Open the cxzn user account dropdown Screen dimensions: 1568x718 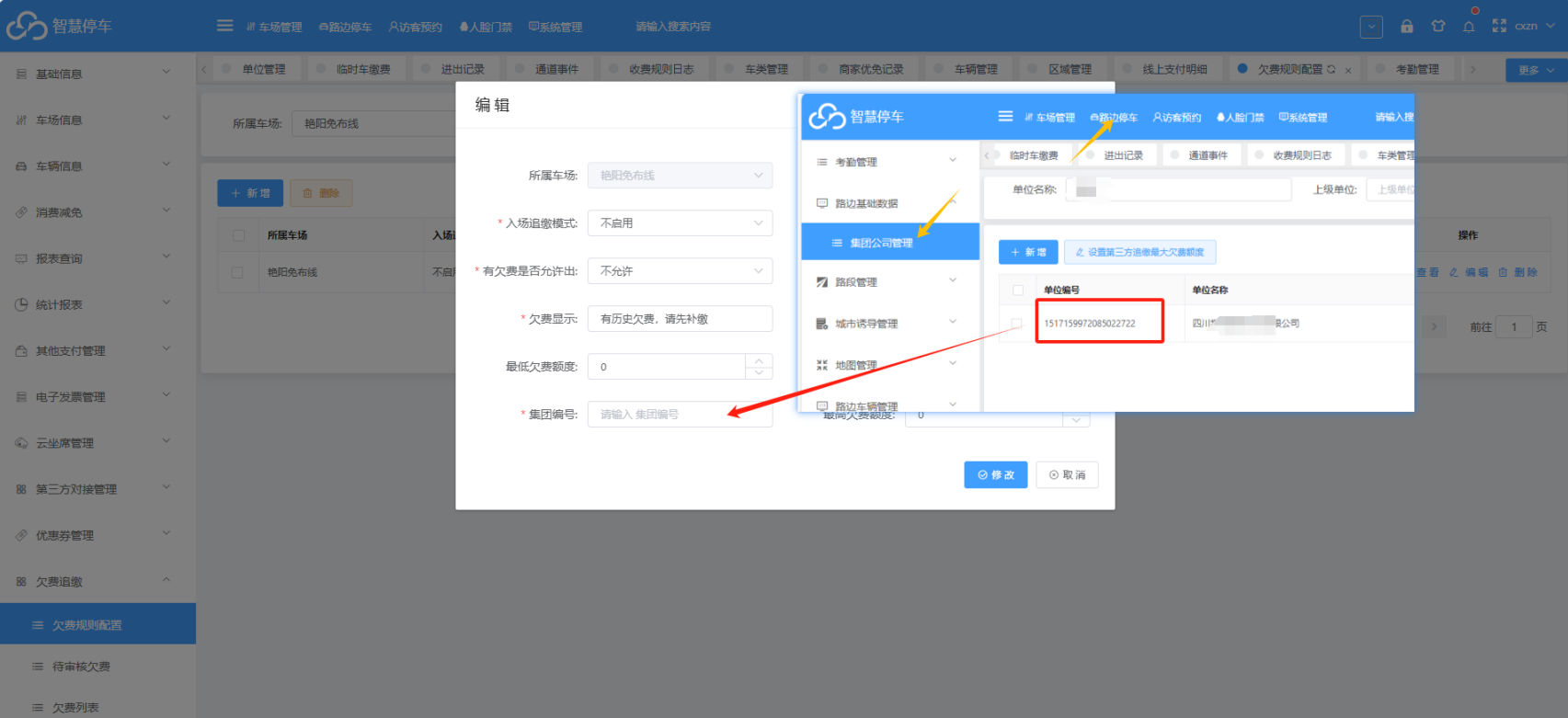coord(1534,27)
